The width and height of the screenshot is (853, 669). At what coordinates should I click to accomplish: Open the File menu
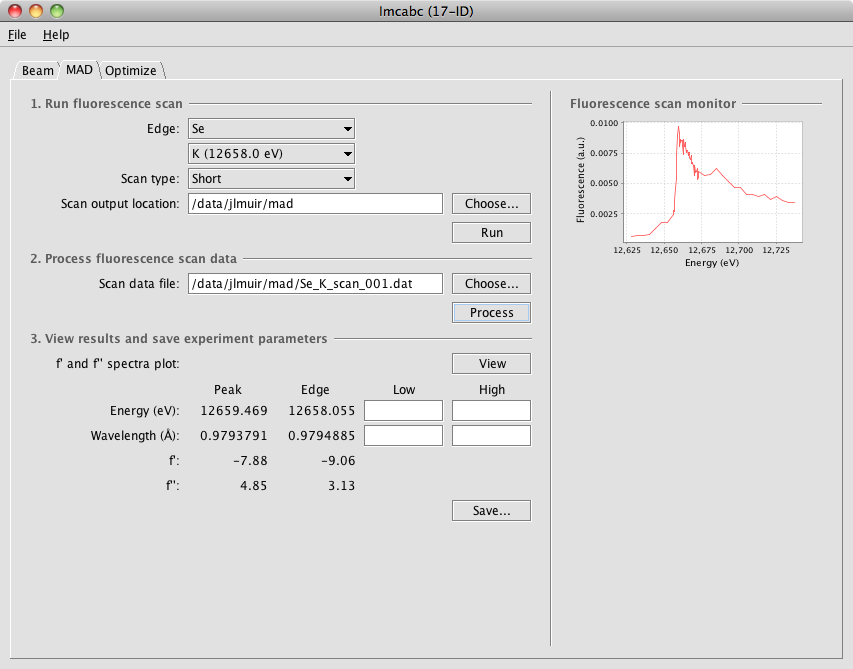pyautogui.click(x=17, y=35)
